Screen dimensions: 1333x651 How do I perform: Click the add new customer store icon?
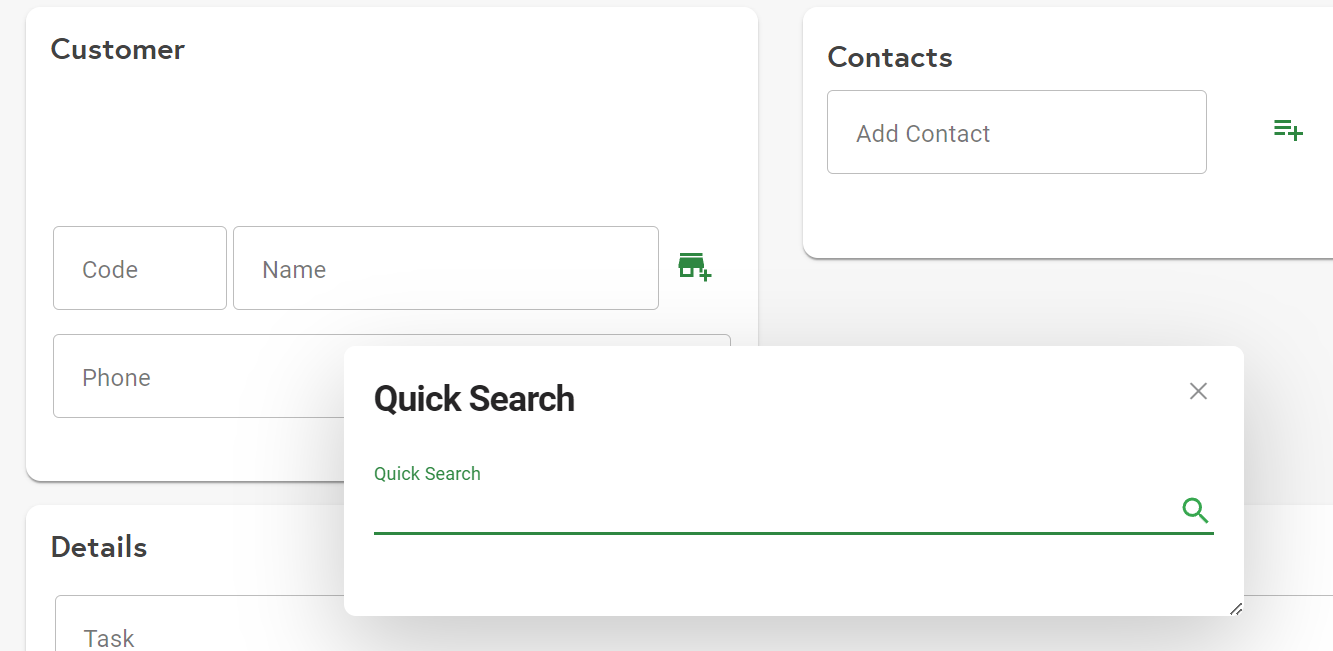(x=694, y=267)
